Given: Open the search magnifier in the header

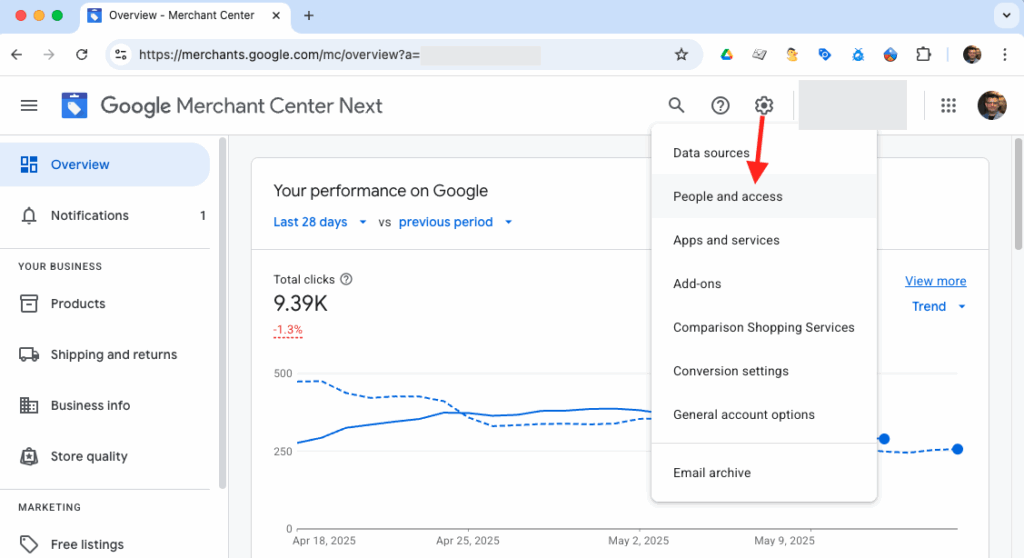Looking at the screenshot, I should click(676, 105).
